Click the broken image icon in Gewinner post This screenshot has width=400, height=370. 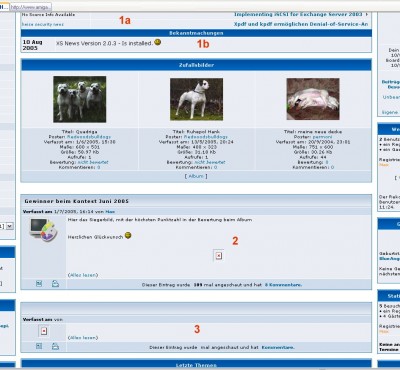click(218, 256)
